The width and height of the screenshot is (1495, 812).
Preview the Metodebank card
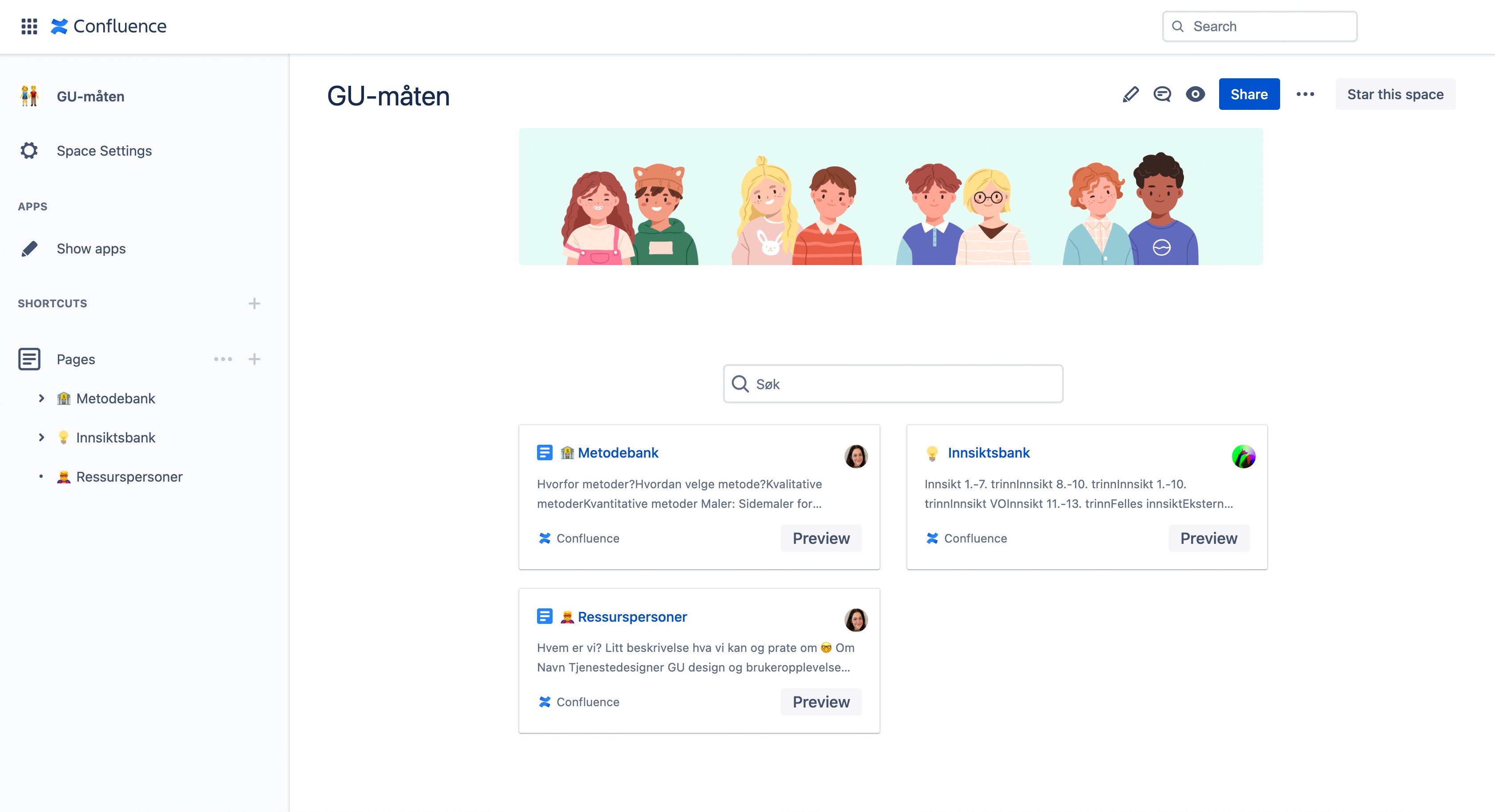(820, 538)
